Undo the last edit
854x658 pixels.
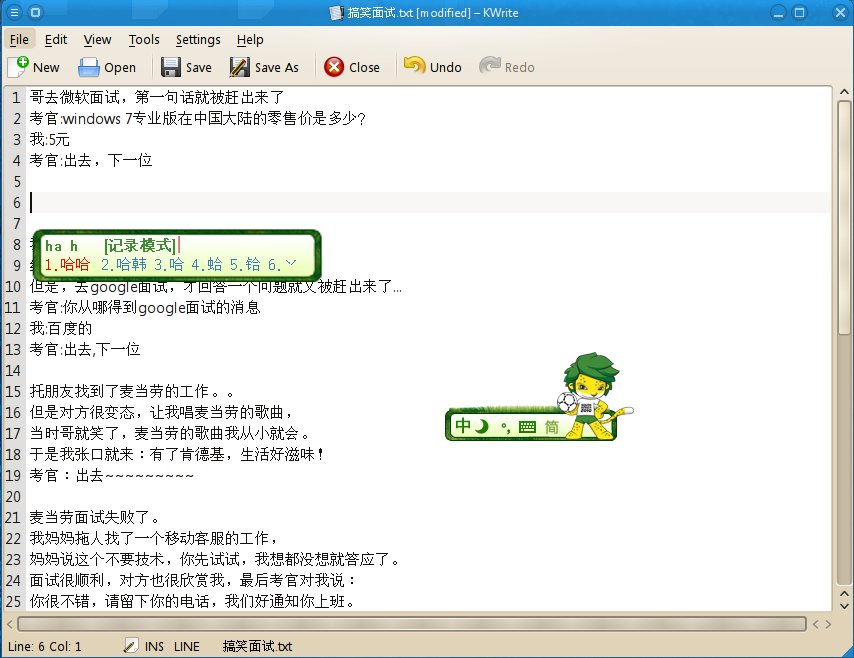coord(432,67)
